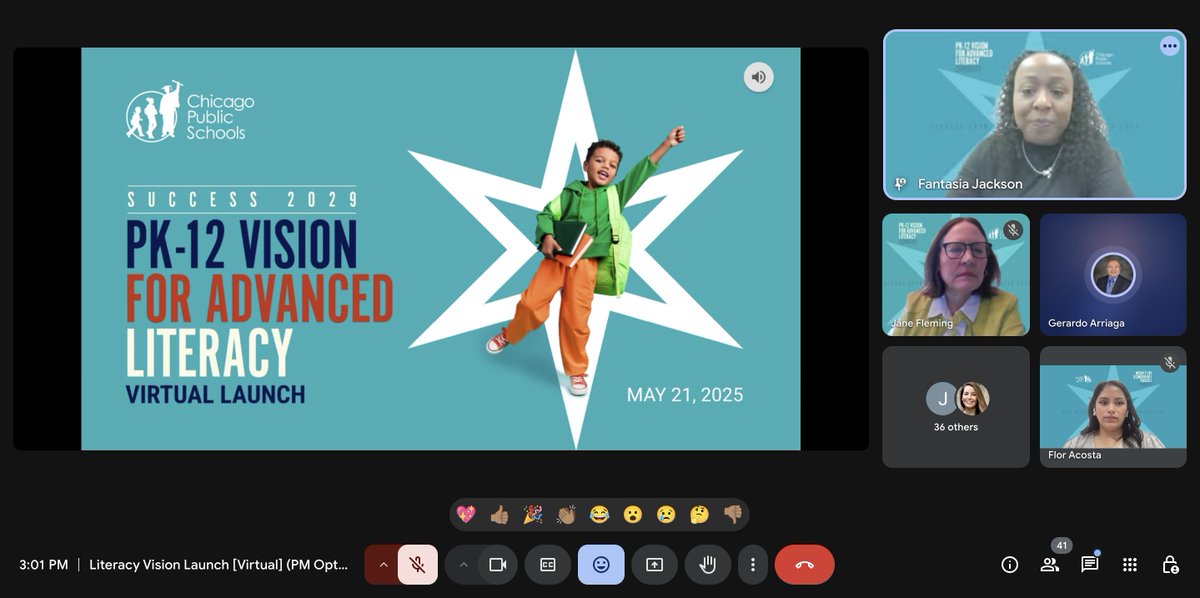The width and height of the screenshot is (1200, 598).
Task: Send laughing face reaction
Action: coord(599,515)
